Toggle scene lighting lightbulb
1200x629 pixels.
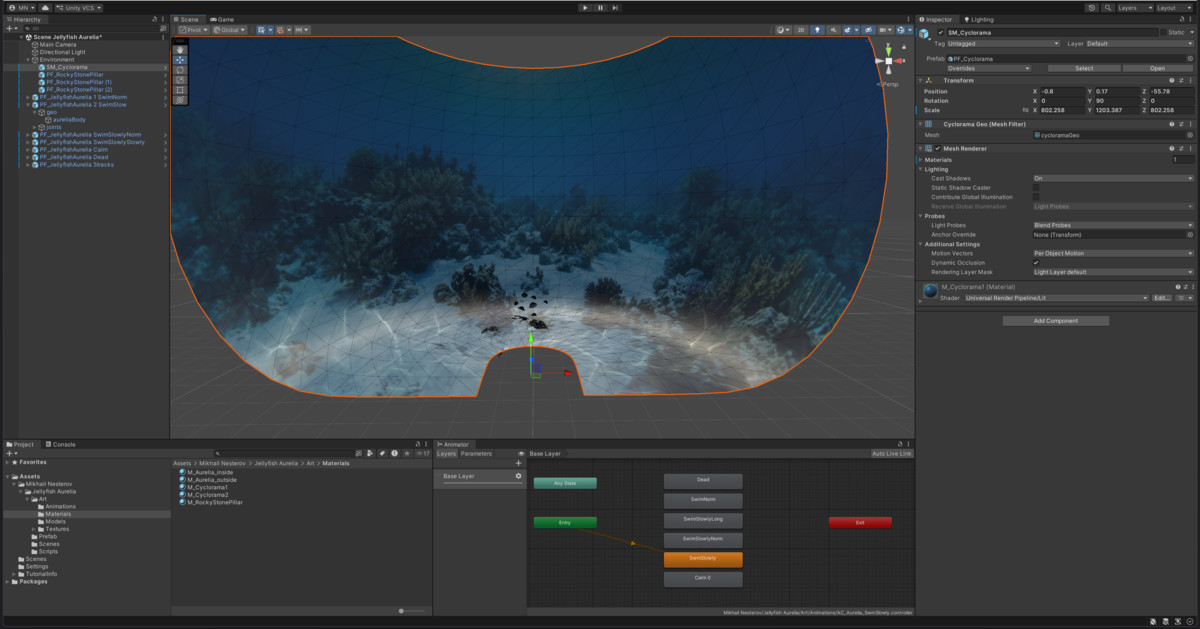click(818, 30)
